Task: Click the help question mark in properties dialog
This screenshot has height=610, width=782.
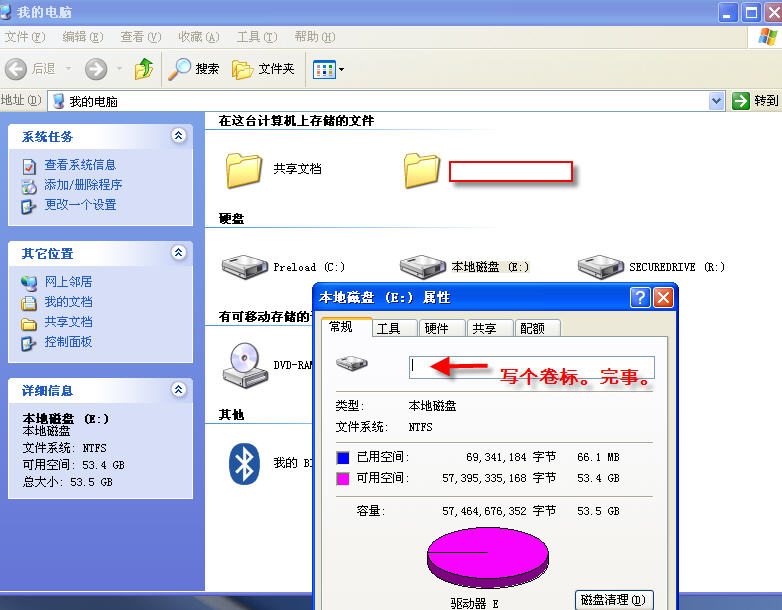Action: pyautogui.click(x=640, y=298)
